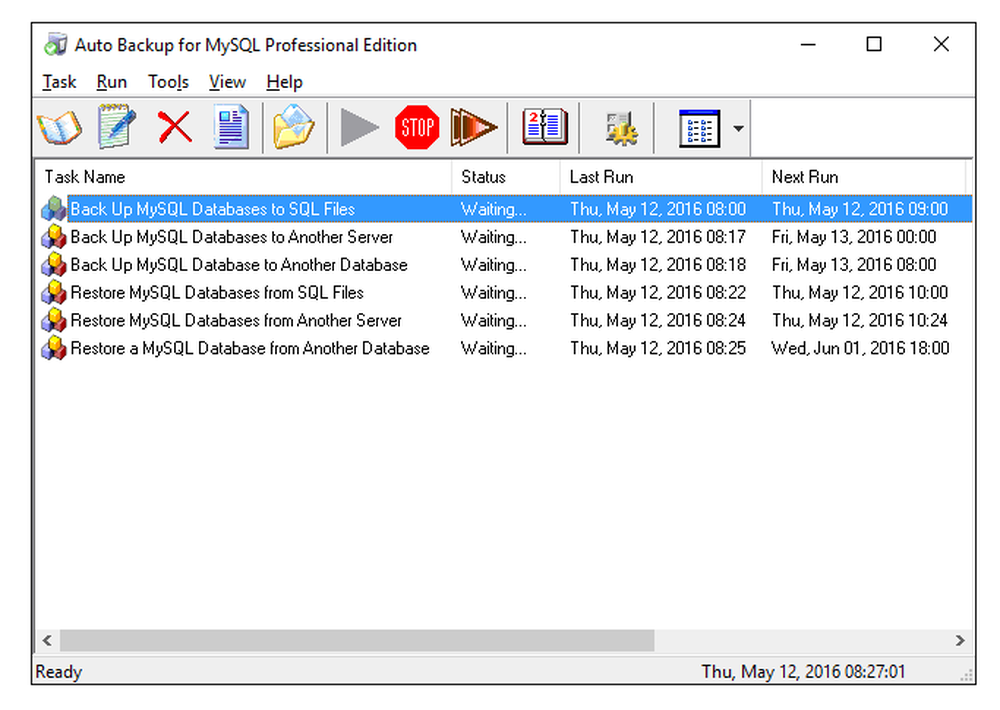Click next run time Thu, May 12, 2016 10:24
This screenshot has width=1000, height=710.
860,320
